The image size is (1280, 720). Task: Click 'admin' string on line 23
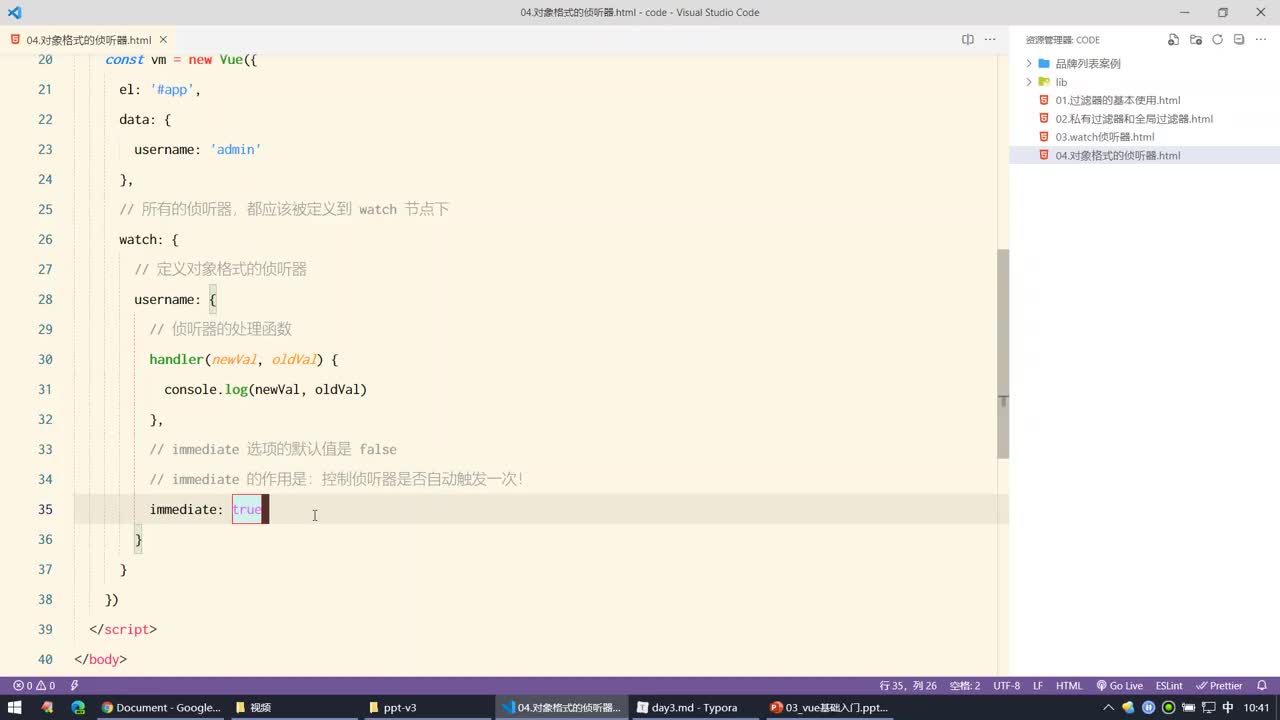coord(235,149)
